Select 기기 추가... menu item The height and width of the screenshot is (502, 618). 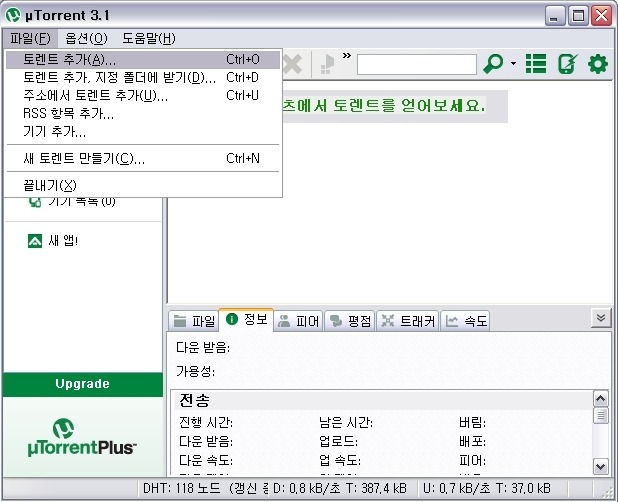point(143,132)
